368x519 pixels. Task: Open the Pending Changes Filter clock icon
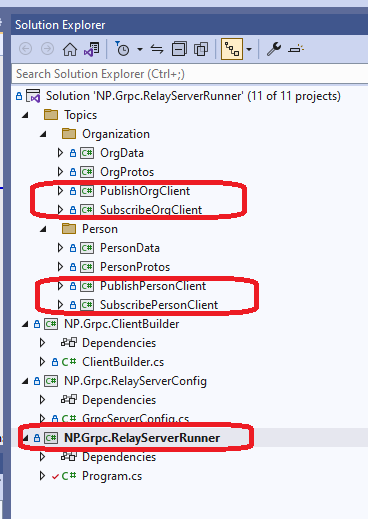pyautogui.click(x=122, y=49)
